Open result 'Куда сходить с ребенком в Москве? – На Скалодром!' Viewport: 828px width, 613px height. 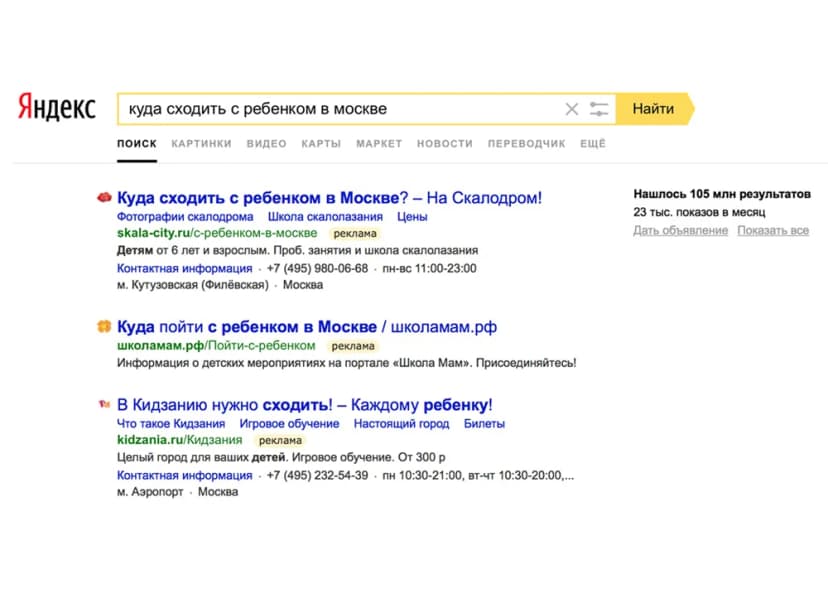(x=330, y=198)
